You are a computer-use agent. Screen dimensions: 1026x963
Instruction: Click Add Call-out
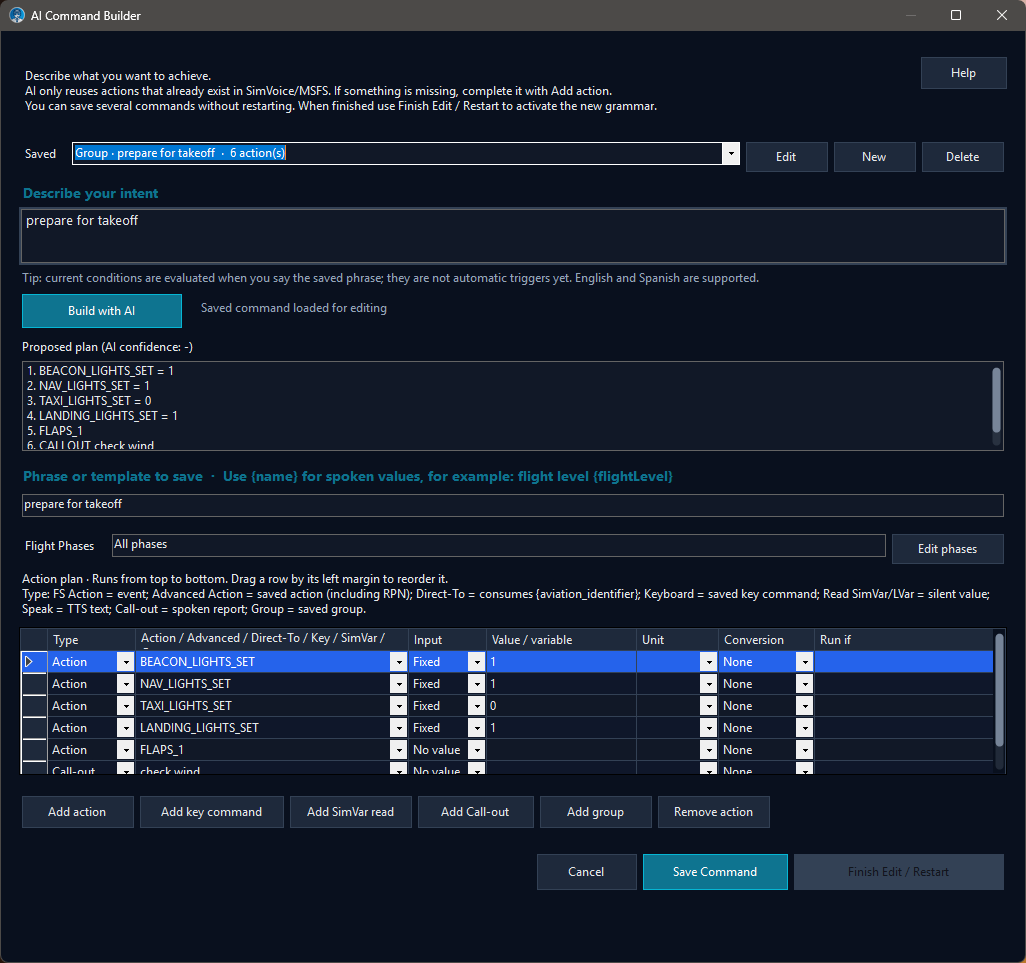point(475,812)
